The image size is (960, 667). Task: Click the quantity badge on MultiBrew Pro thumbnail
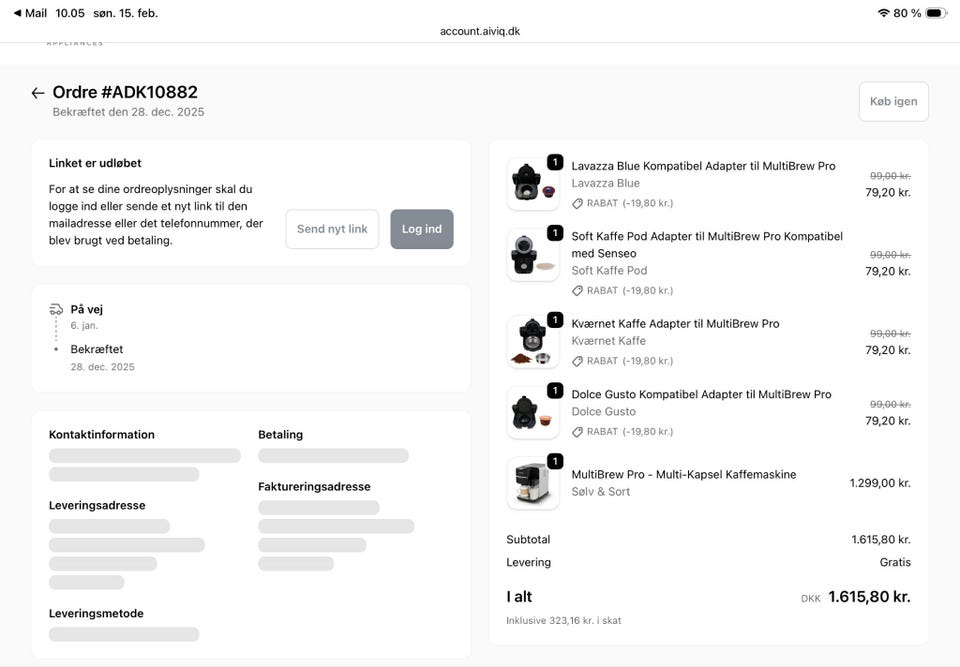coord(555,461)
